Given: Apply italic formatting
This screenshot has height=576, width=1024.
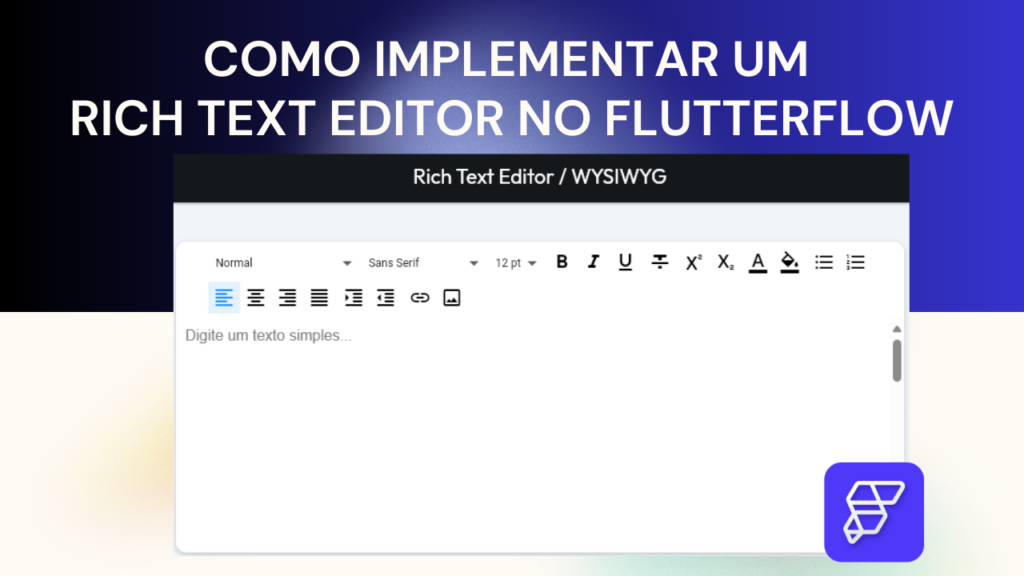Looking at the screenshot, I should coord(593,262).
